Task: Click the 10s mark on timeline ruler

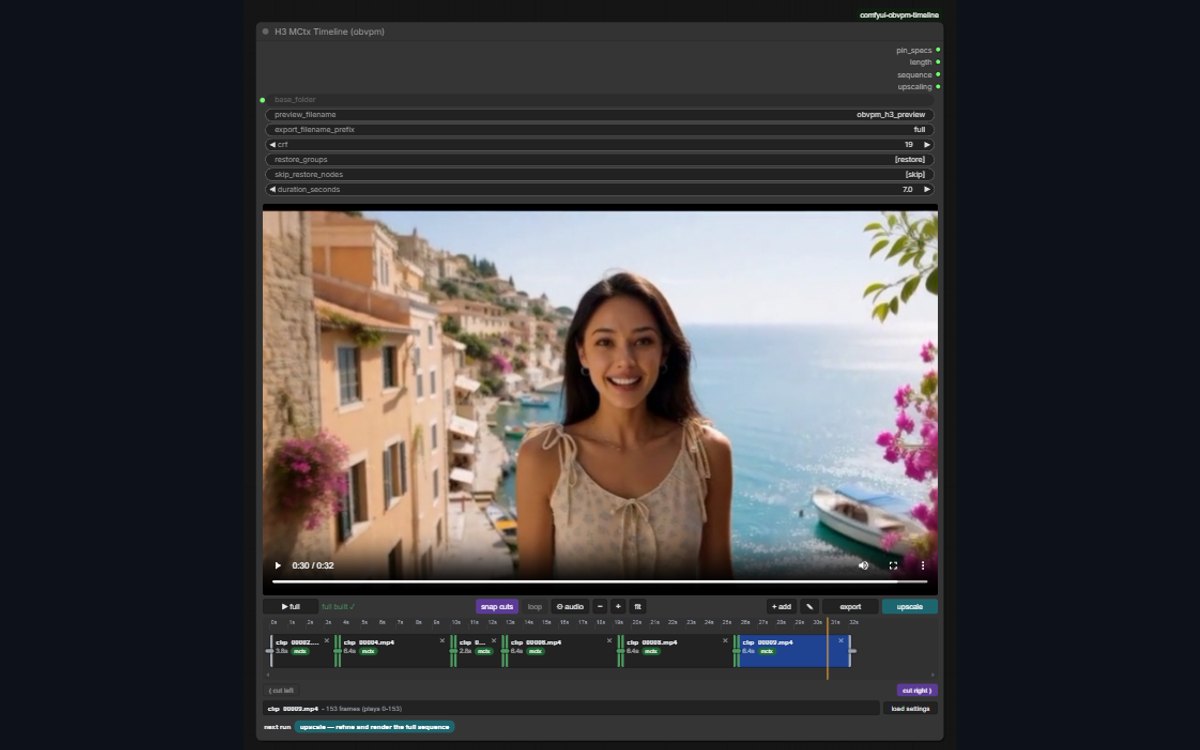Action: coord(456,622)
